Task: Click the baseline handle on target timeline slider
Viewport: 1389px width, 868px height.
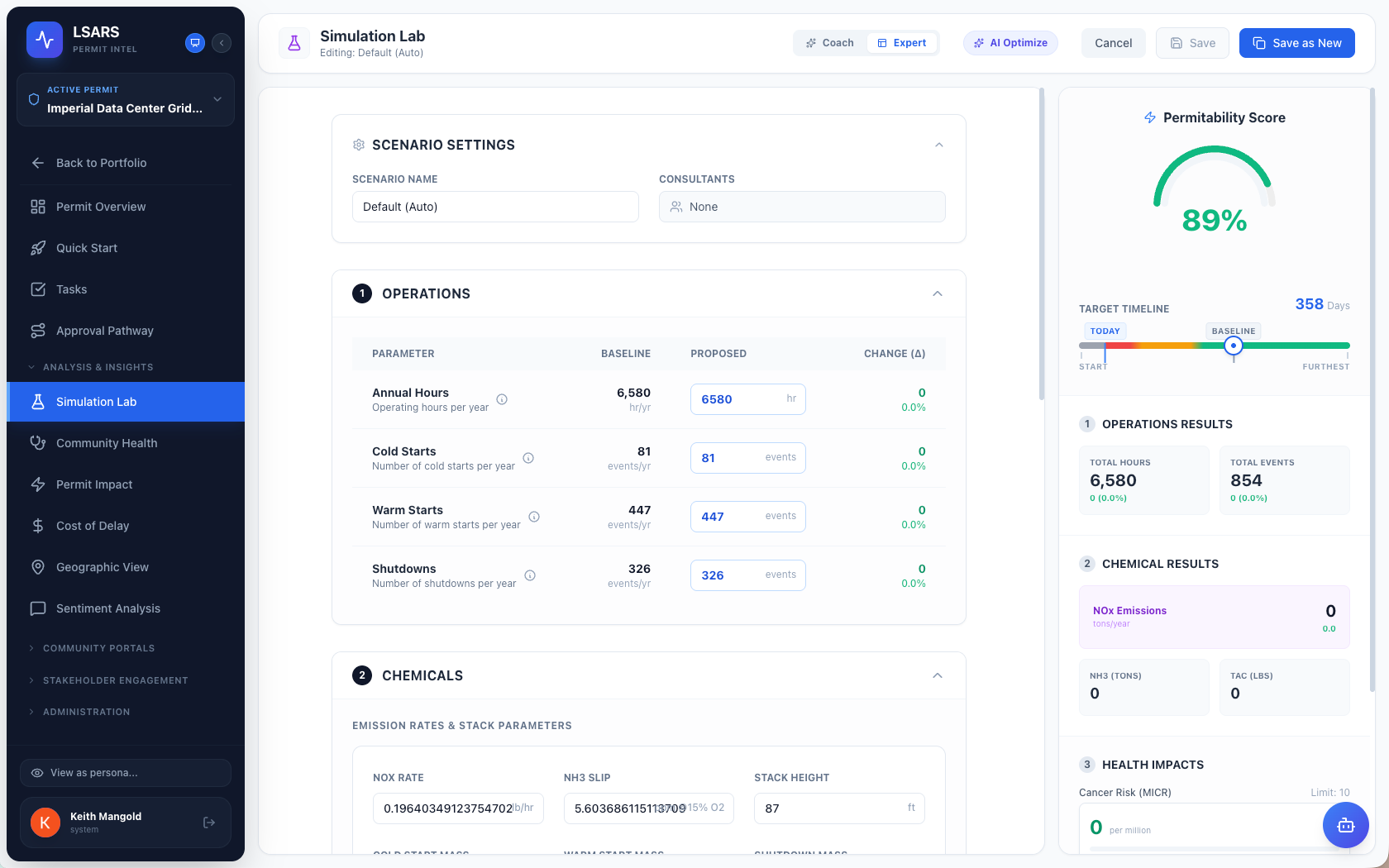Action: (x=1234, y=346)
